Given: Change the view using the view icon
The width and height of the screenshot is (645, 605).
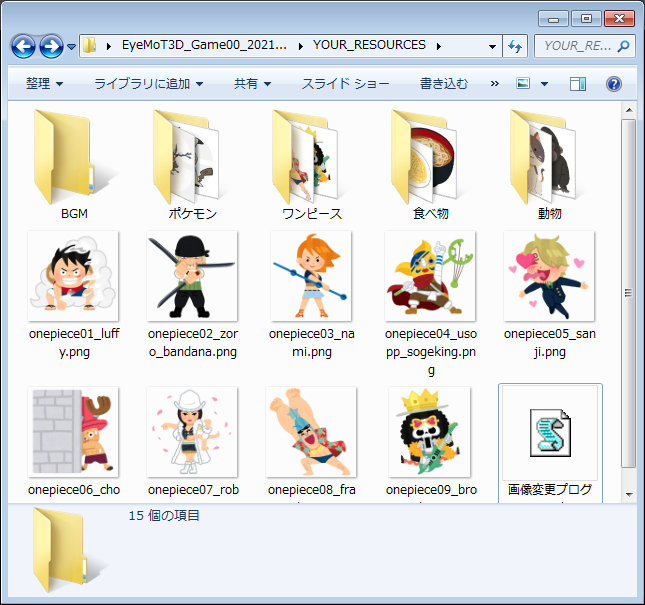Looking at the screenshot, I should point(523,83).
